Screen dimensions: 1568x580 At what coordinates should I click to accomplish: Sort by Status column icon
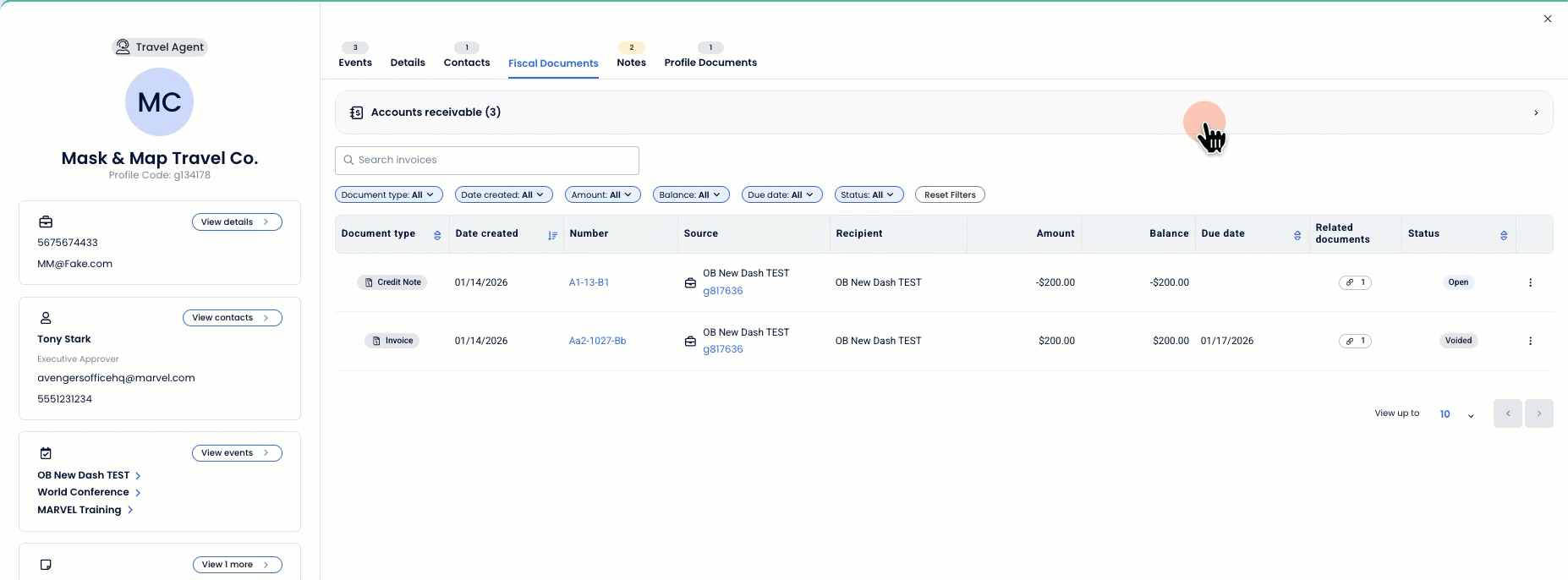(x=1504, y=235)
